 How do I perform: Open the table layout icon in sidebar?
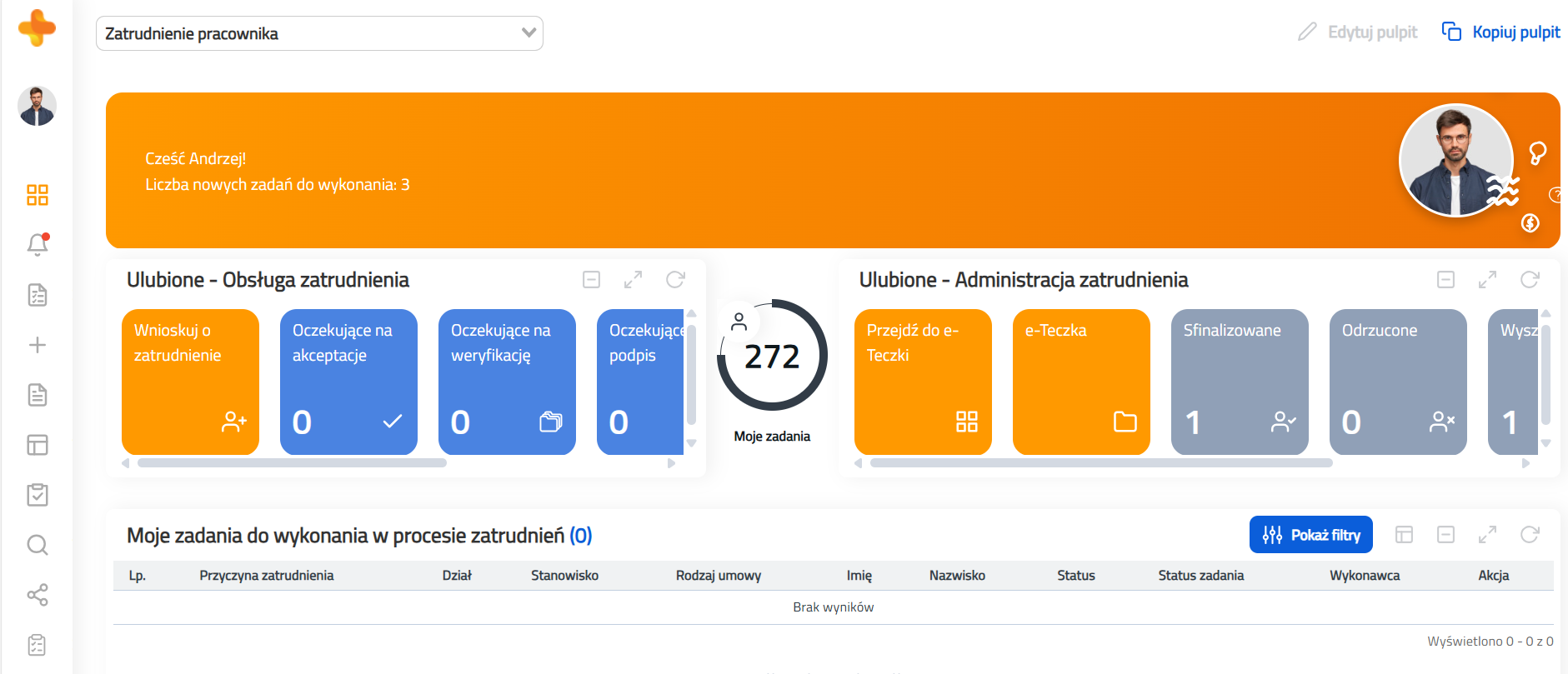38,445
